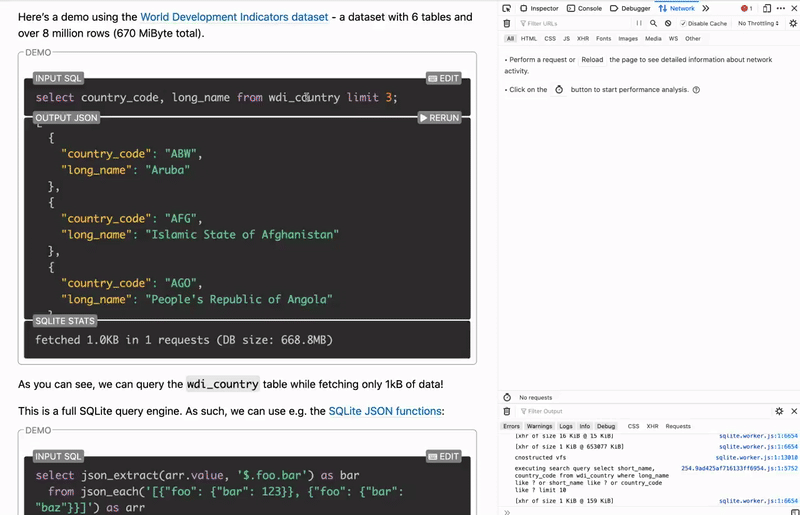Show more devtools tabs chevron
800x515 pixels.
tap(706, 8)
